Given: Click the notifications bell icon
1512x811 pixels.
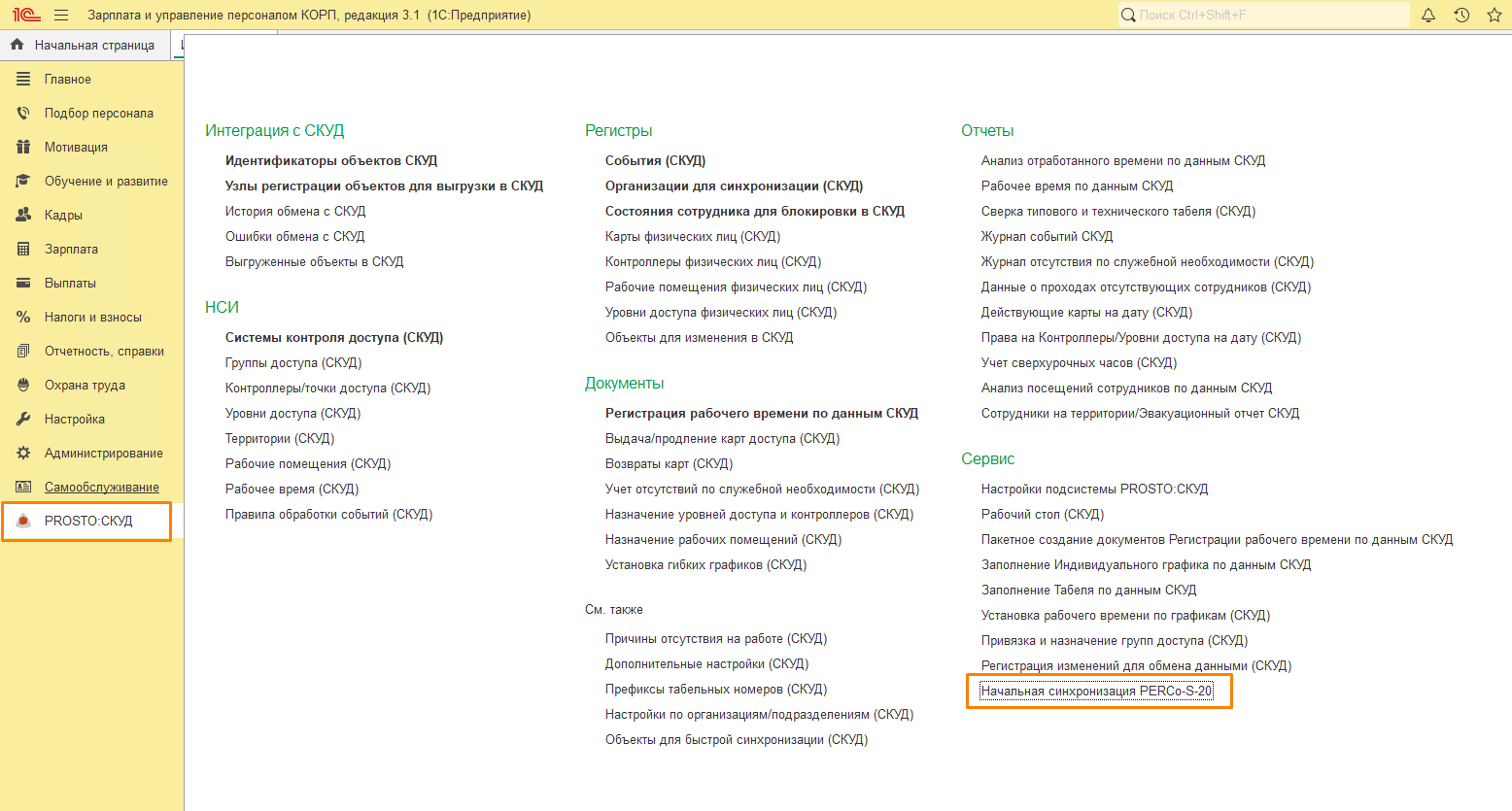Looking at the screenshot, I should point(1428,16).
